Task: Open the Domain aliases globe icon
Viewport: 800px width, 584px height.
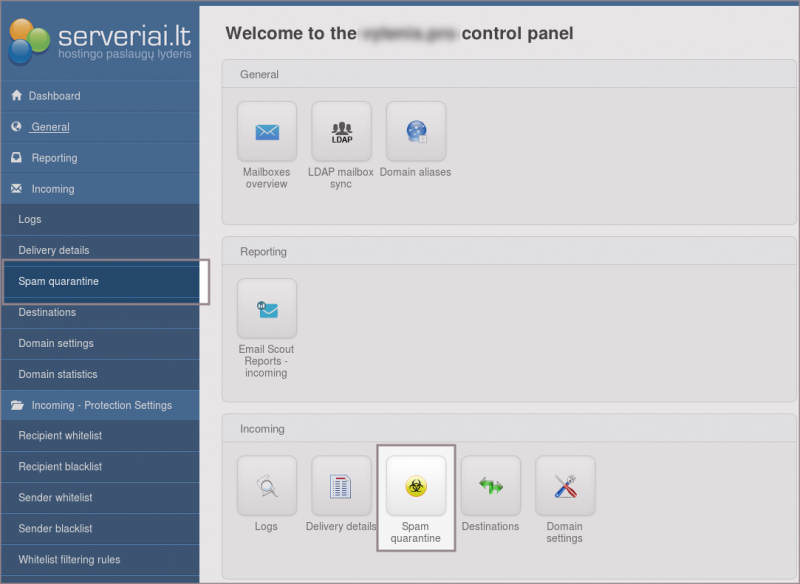Action: point(416,132)
